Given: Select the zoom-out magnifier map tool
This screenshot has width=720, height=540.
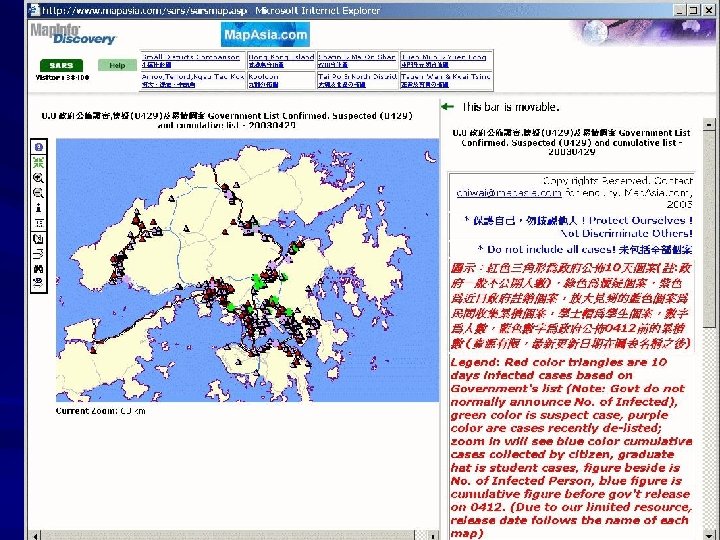Looking at the screenshot, I should 39,193.
